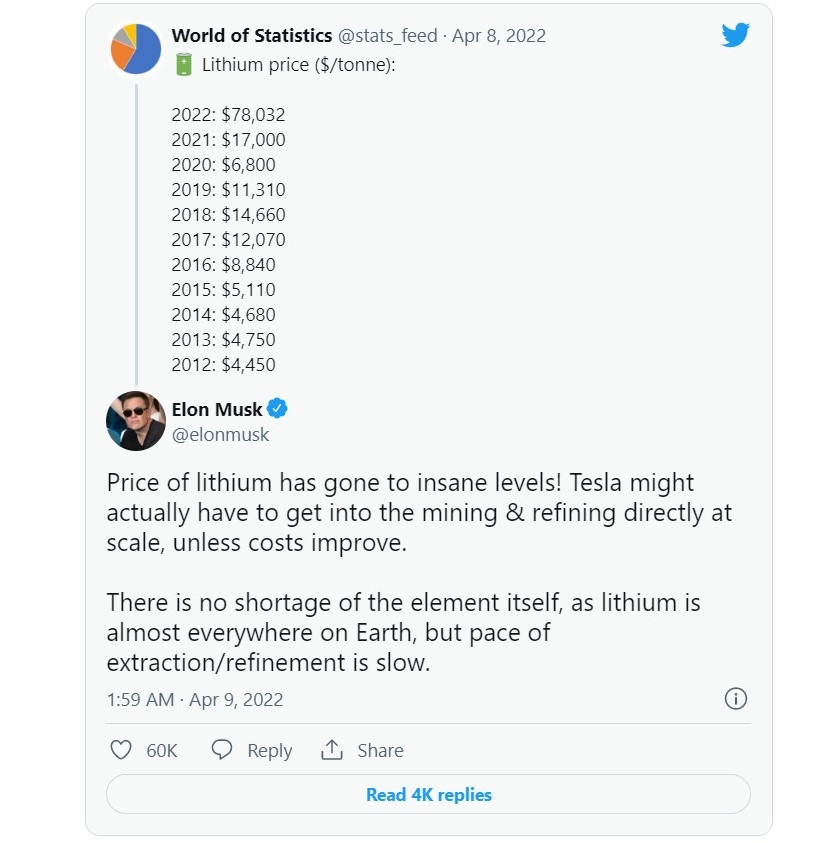825x843 pixels.
Task: Click the World of Statistics account name
Action: 252,36
